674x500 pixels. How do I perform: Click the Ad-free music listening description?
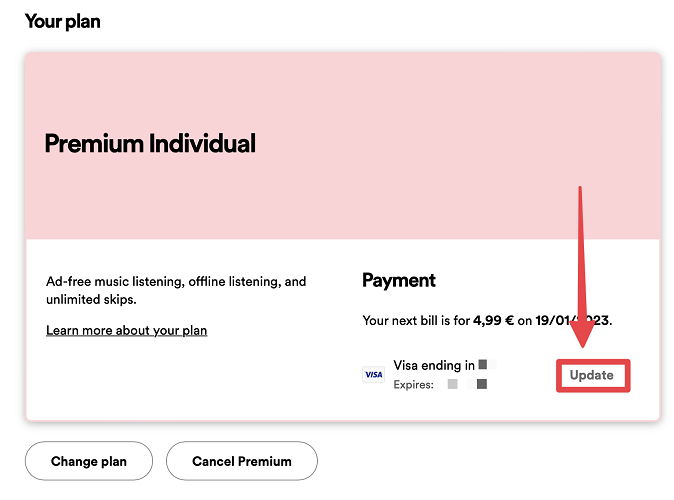pyautogui.click(x=176, y=281)
